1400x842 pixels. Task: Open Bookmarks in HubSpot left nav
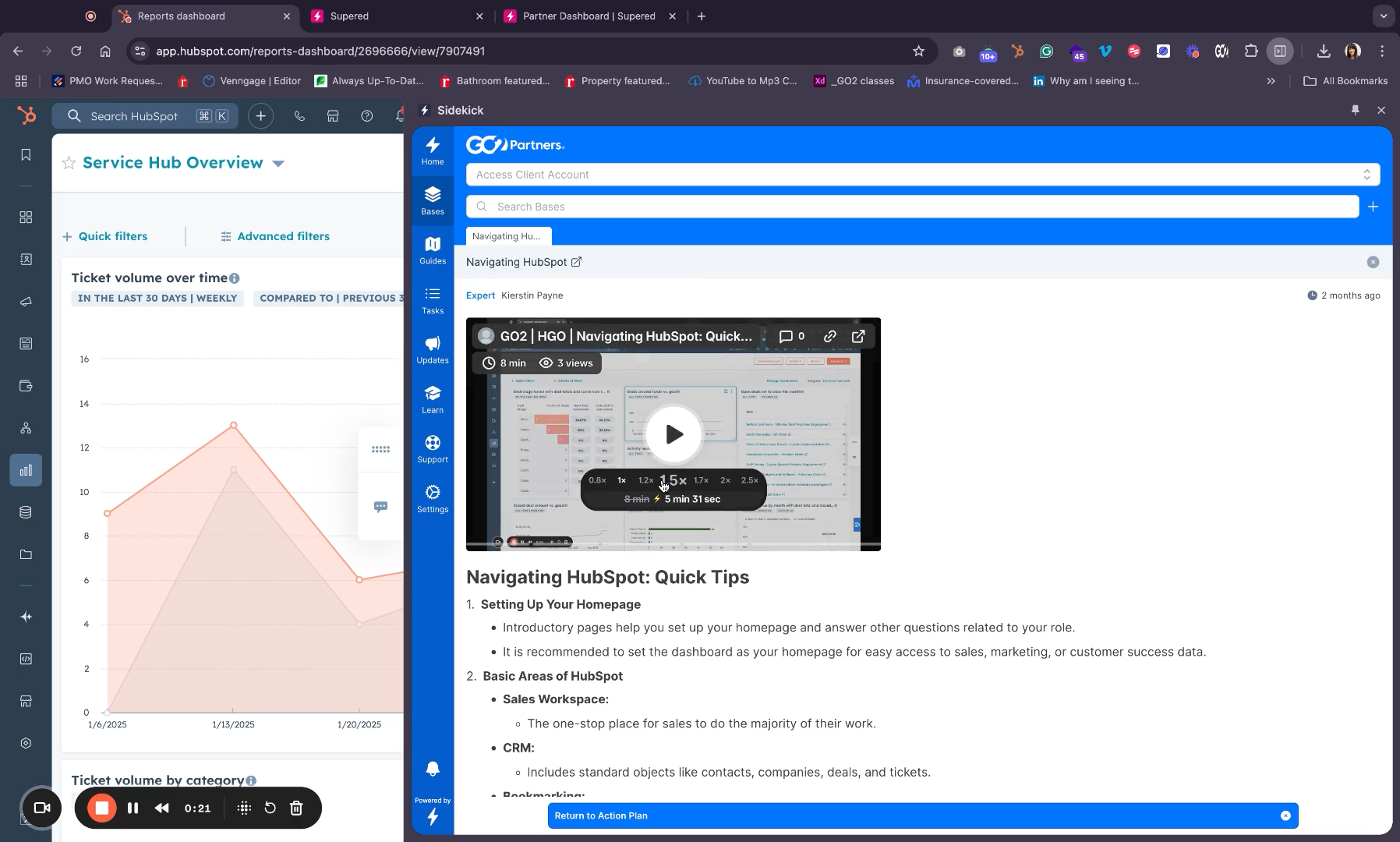coord(26,155)
